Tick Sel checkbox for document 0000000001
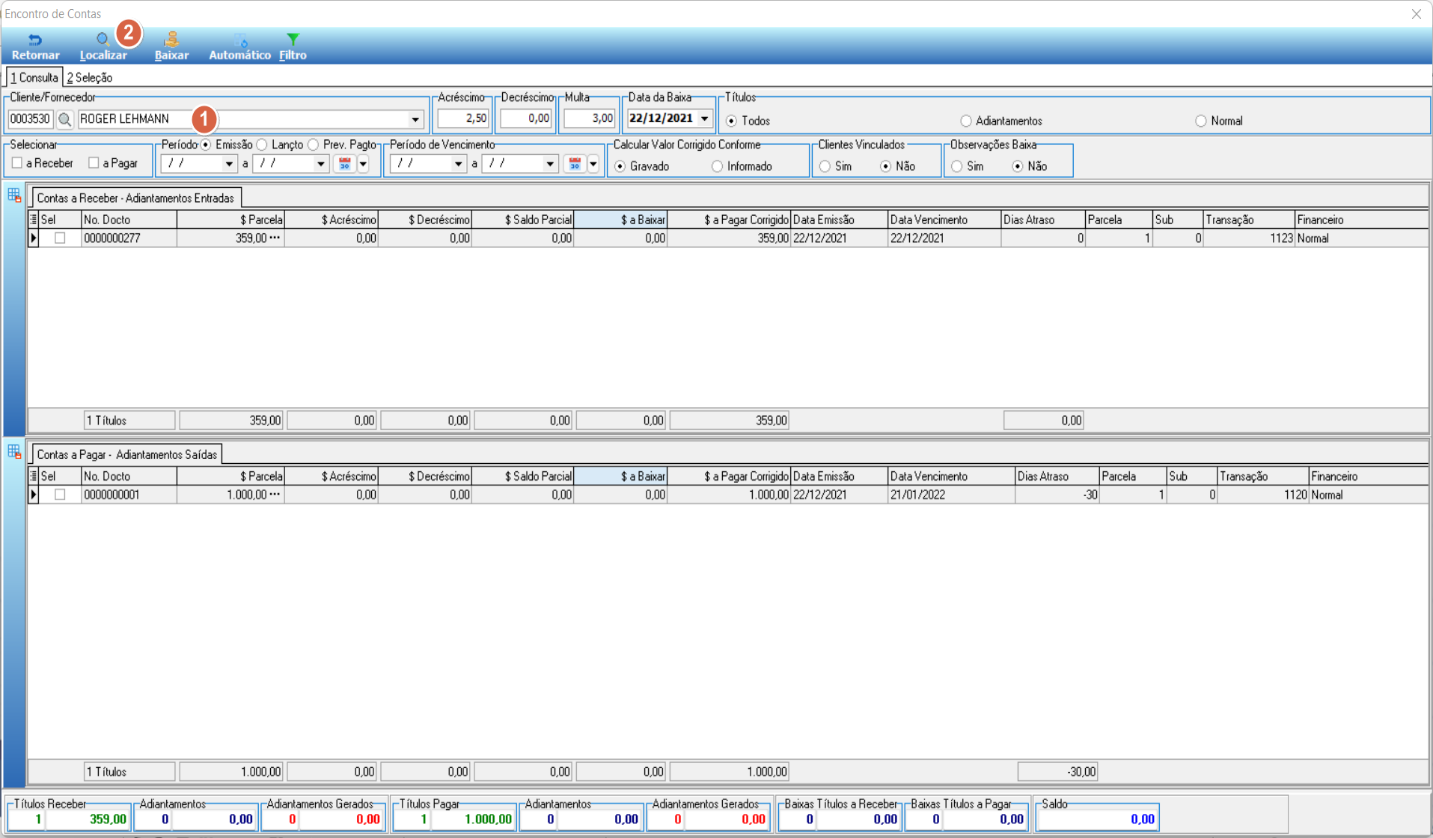Screen dimensions: 1433x838 (x=61, y=495)
